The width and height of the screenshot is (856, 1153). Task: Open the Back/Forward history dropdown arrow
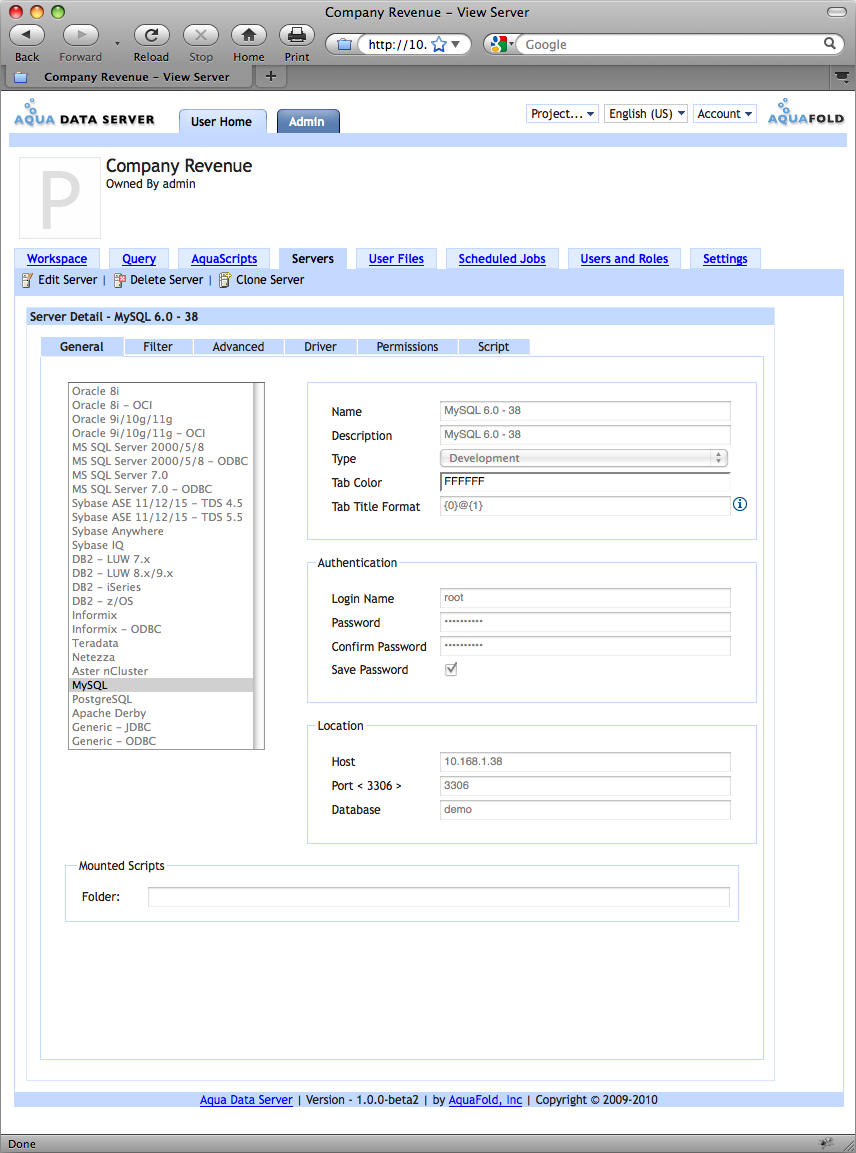pyautogui.click(x=118, y=43)
